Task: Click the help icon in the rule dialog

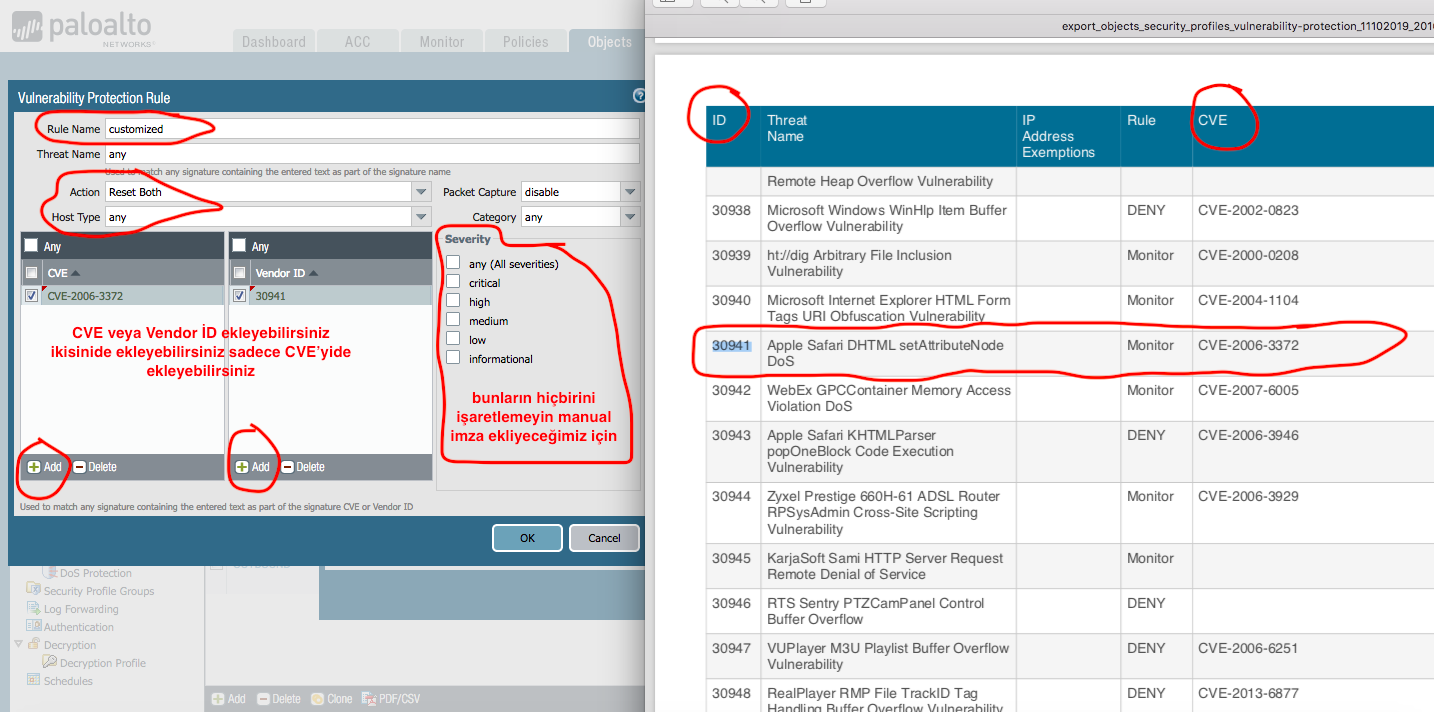Action: coord(639,97)
